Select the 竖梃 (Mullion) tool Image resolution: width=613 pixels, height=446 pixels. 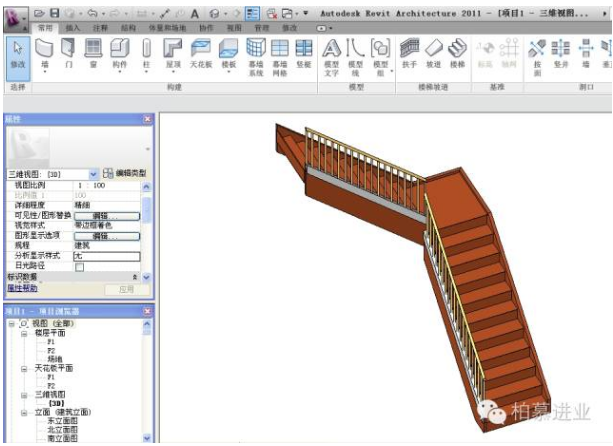304,54
